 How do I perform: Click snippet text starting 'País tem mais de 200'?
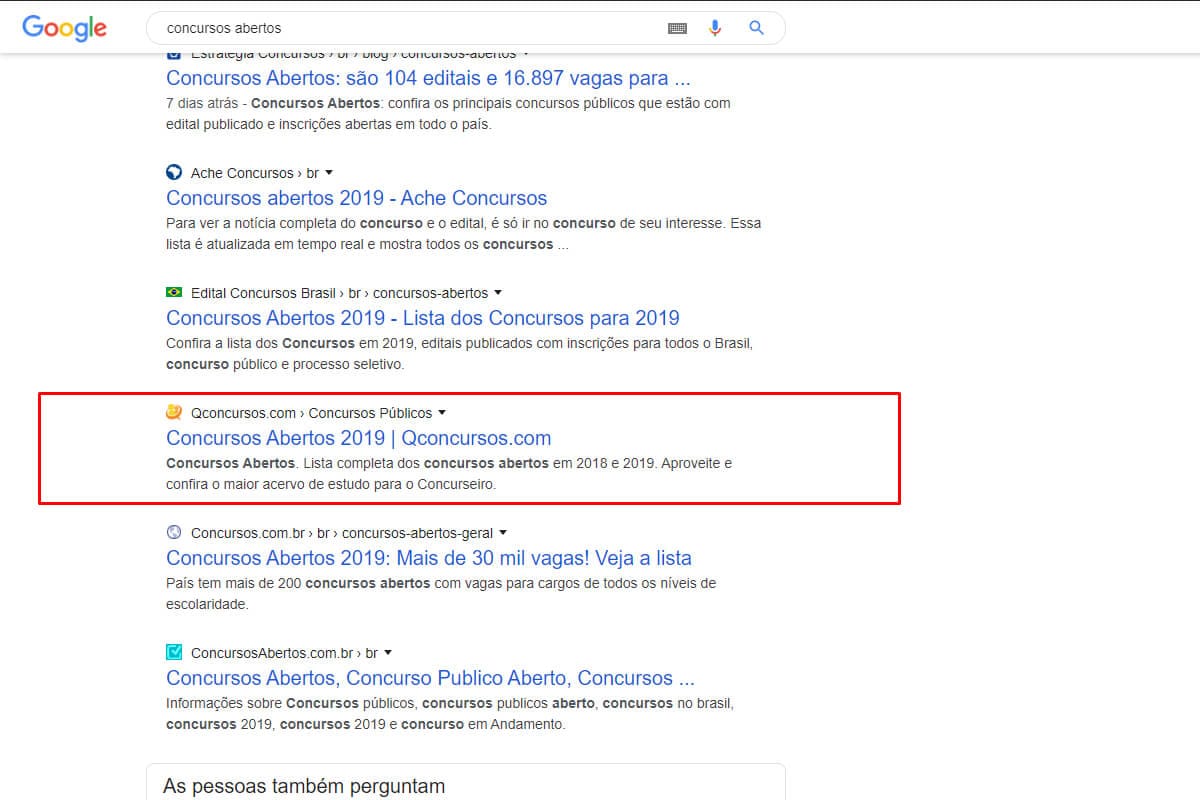tap(441, 594)
